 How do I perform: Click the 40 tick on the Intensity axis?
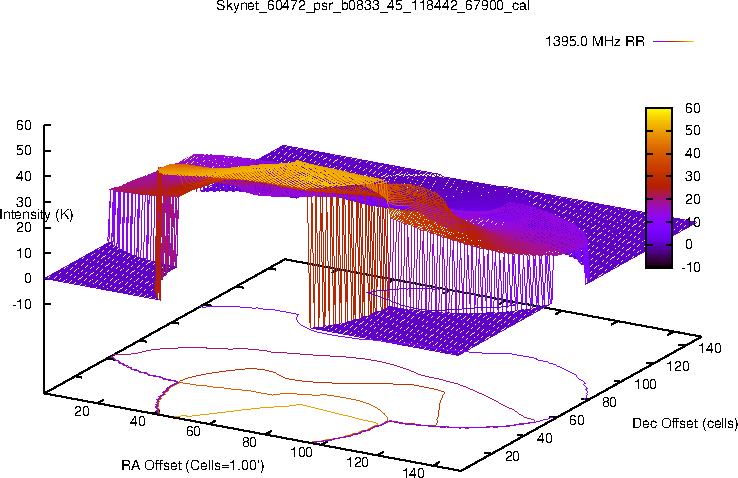point(24,176)
